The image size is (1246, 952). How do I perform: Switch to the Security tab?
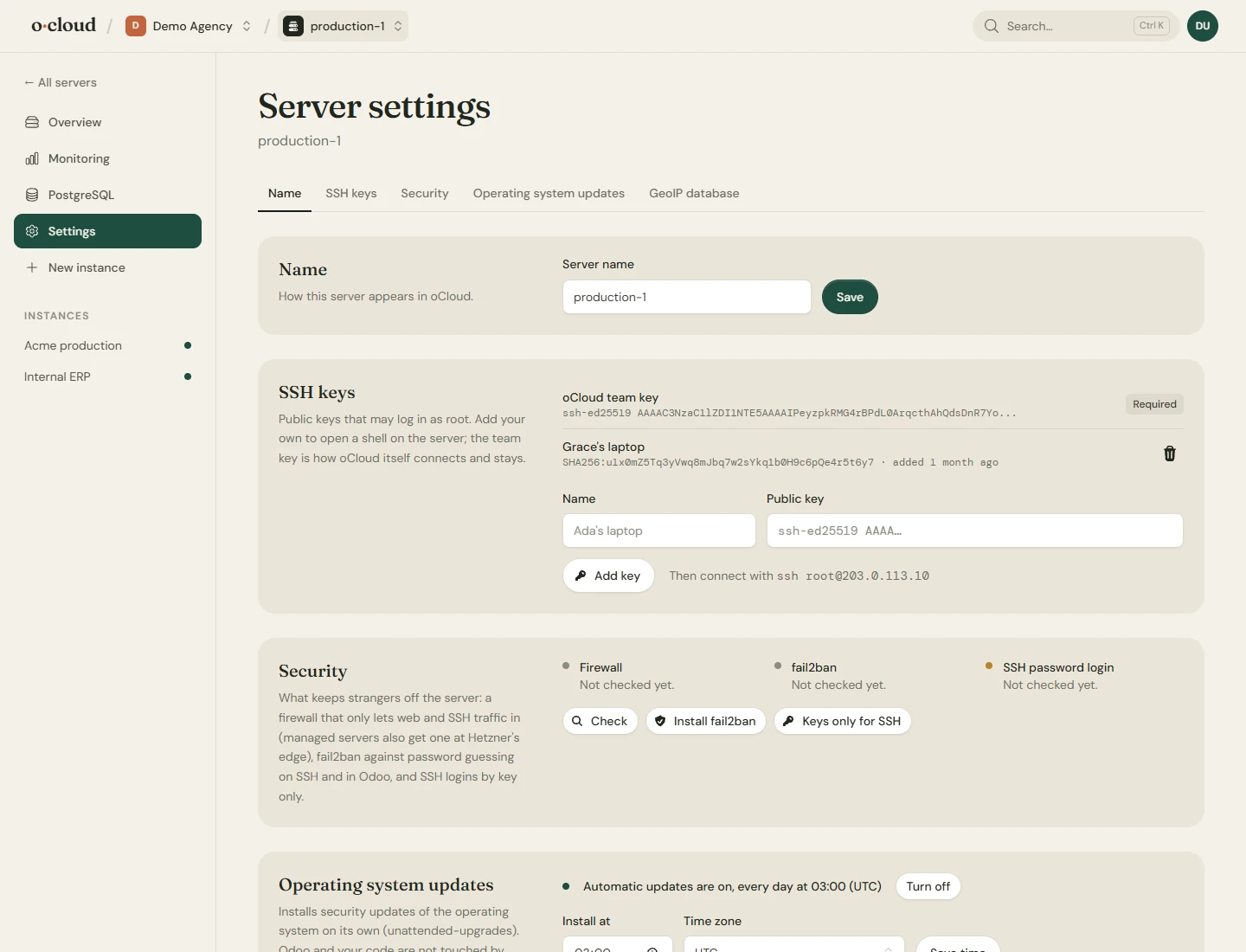click(425, 193)
